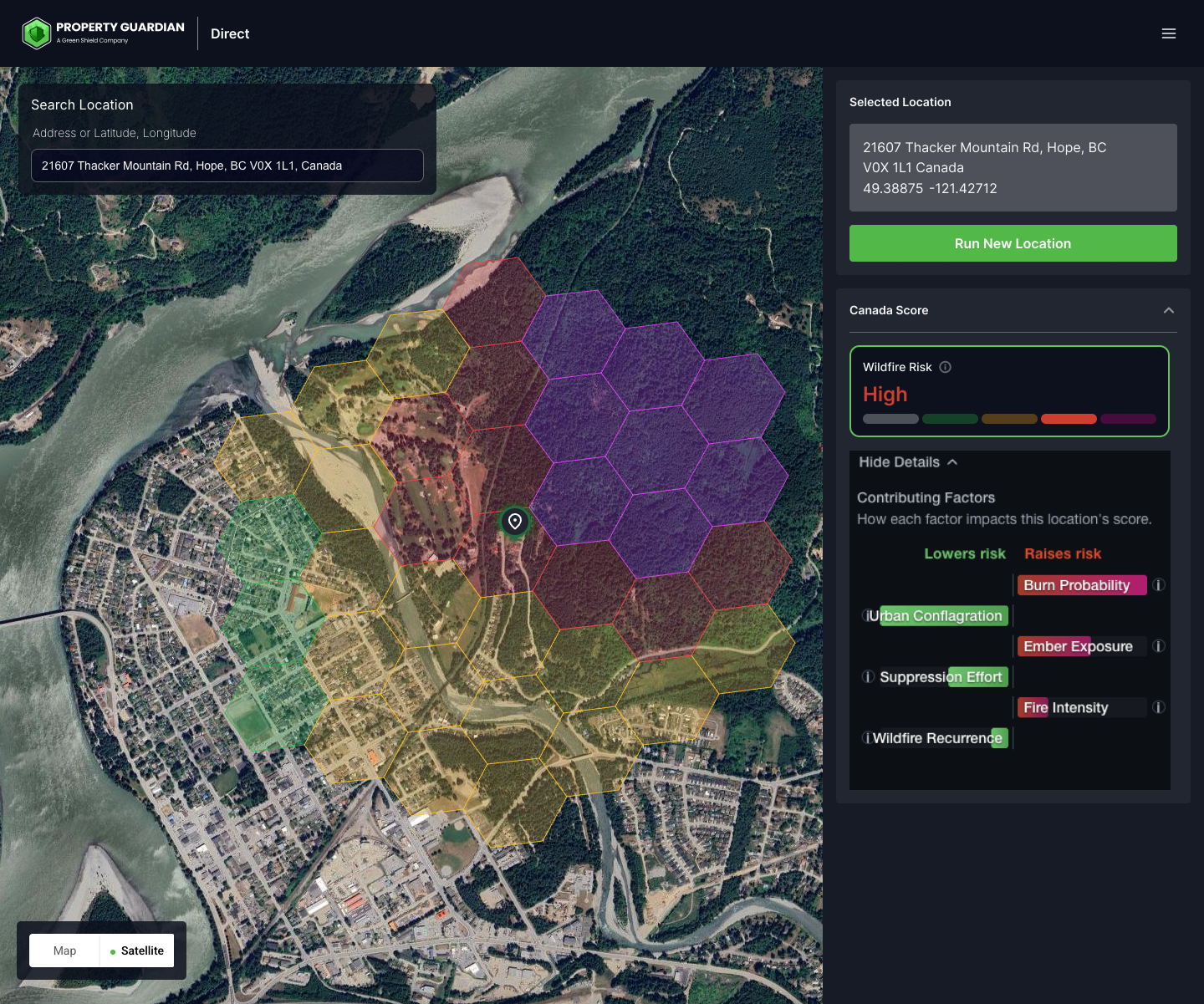This screenshot has height=1004, width=1204.
Task: Click the address search input field
Action: point(227,166)
